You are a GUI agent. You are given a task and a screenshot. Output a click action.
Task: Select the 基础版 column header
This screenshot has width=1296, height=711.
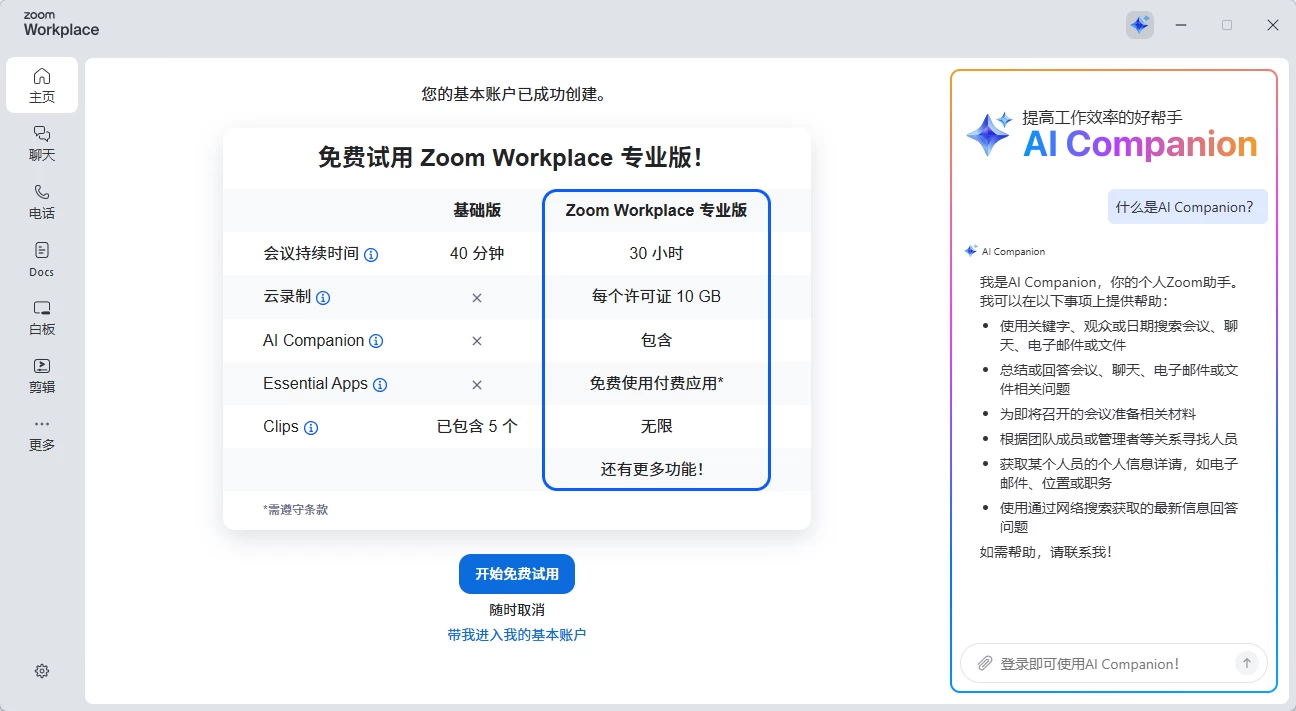pyautogui.click(x=477, y=210)
